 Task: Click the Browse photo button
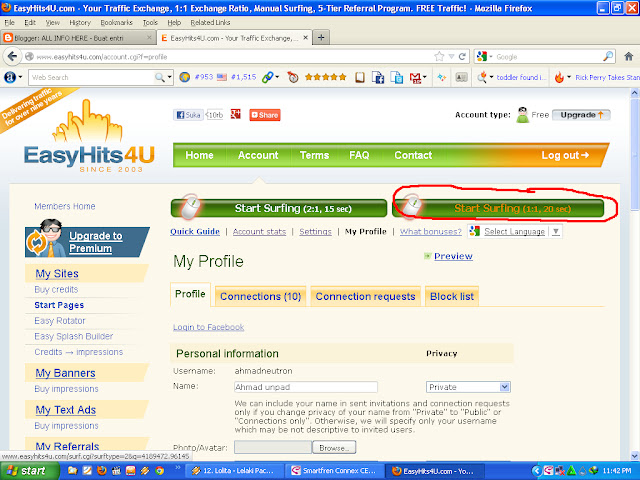[334, 448]
